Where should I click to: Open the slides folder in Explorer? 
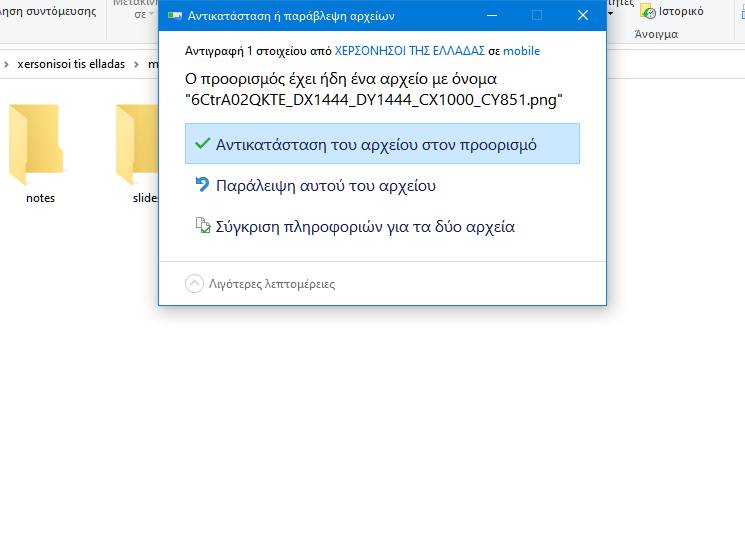137,154
